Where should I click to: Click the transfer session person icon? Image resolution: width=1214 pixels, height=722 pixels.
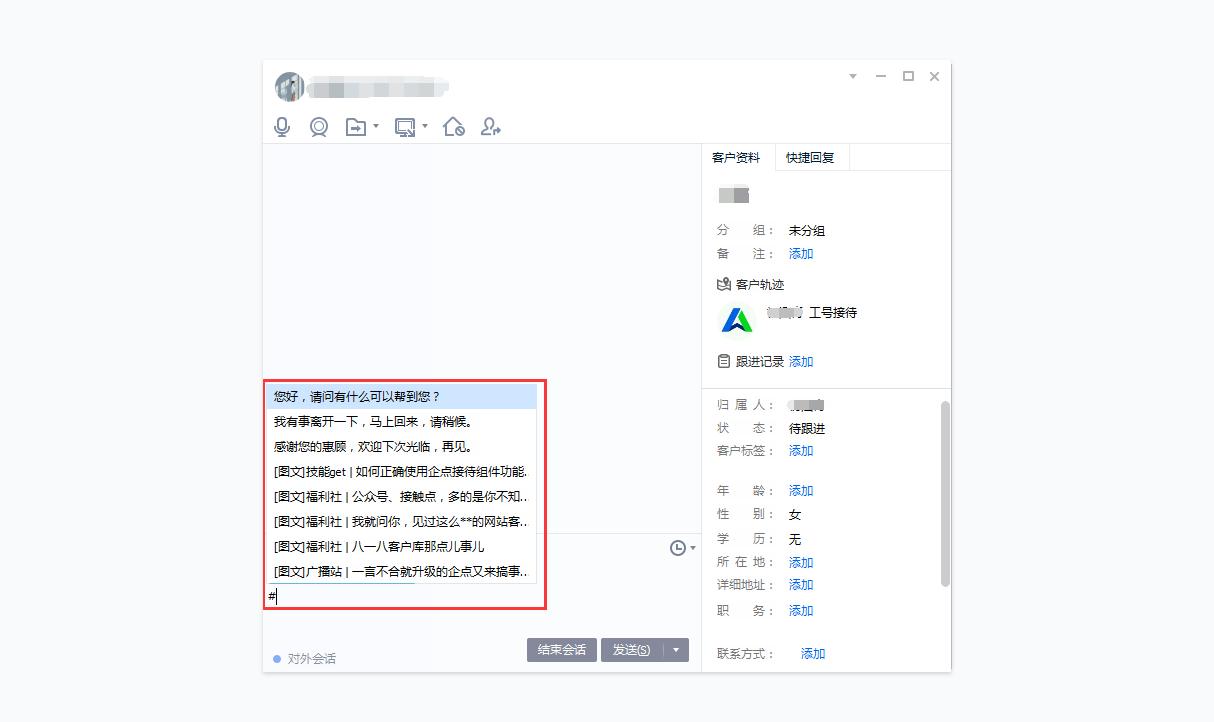click(x=490, y=126)
